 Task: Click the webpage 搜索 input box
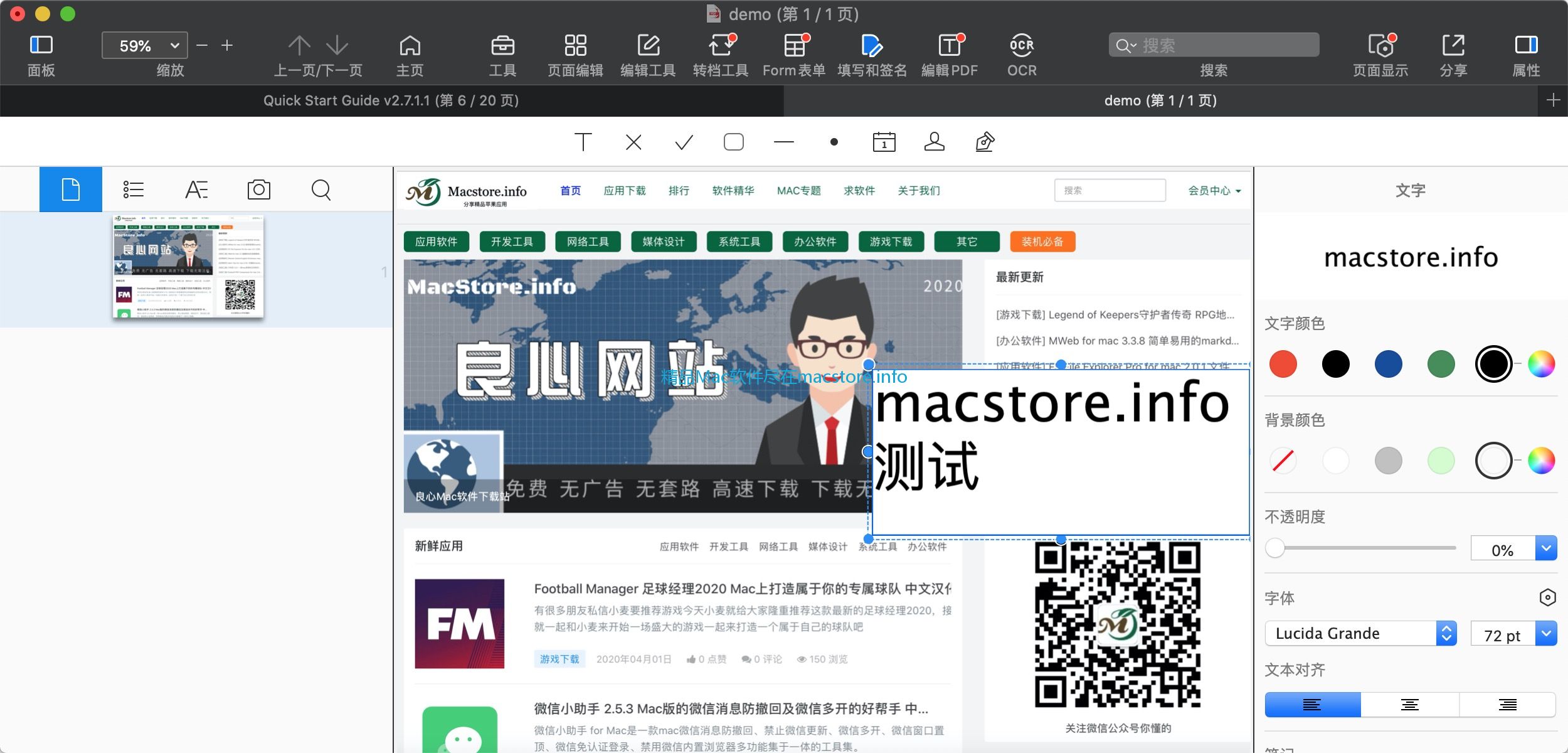coord(1110,190)
